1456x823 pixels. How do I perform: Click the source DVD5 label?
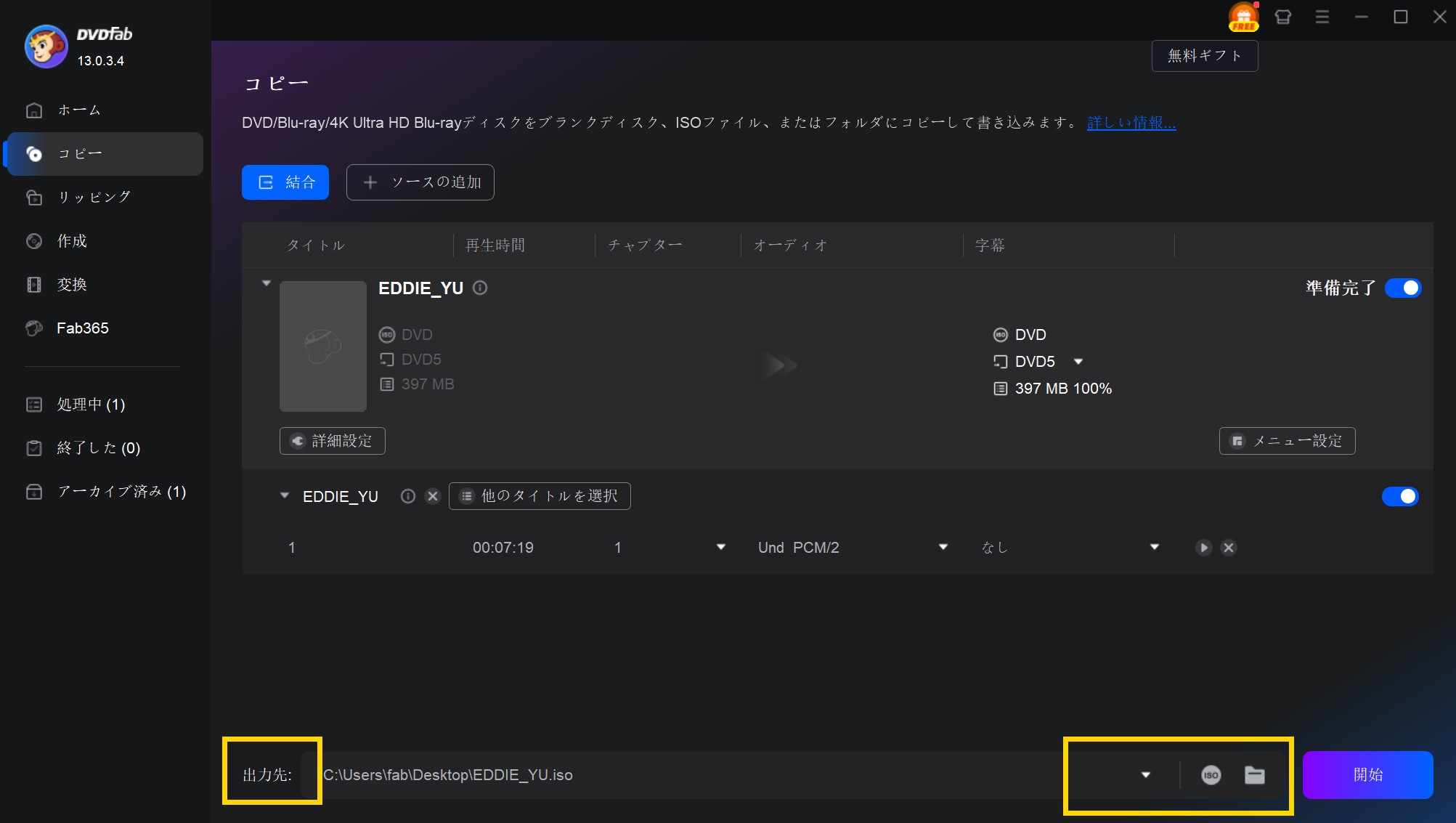(421, 360)
